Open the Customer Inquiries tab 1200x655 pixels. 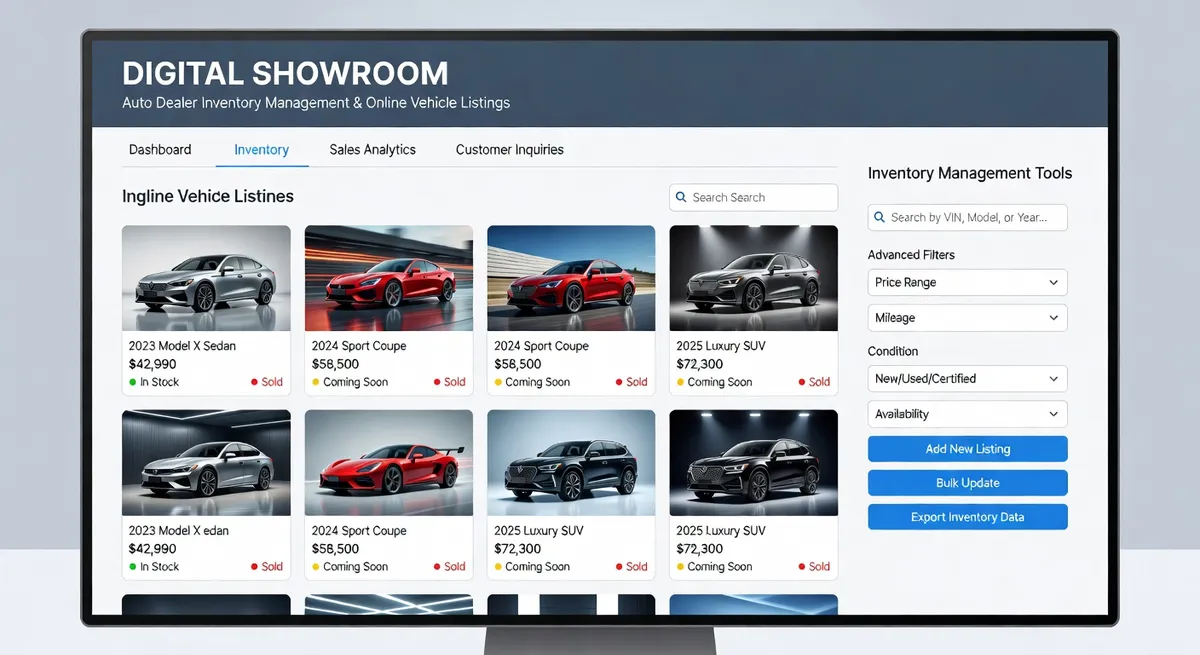[x=510, y=150]
